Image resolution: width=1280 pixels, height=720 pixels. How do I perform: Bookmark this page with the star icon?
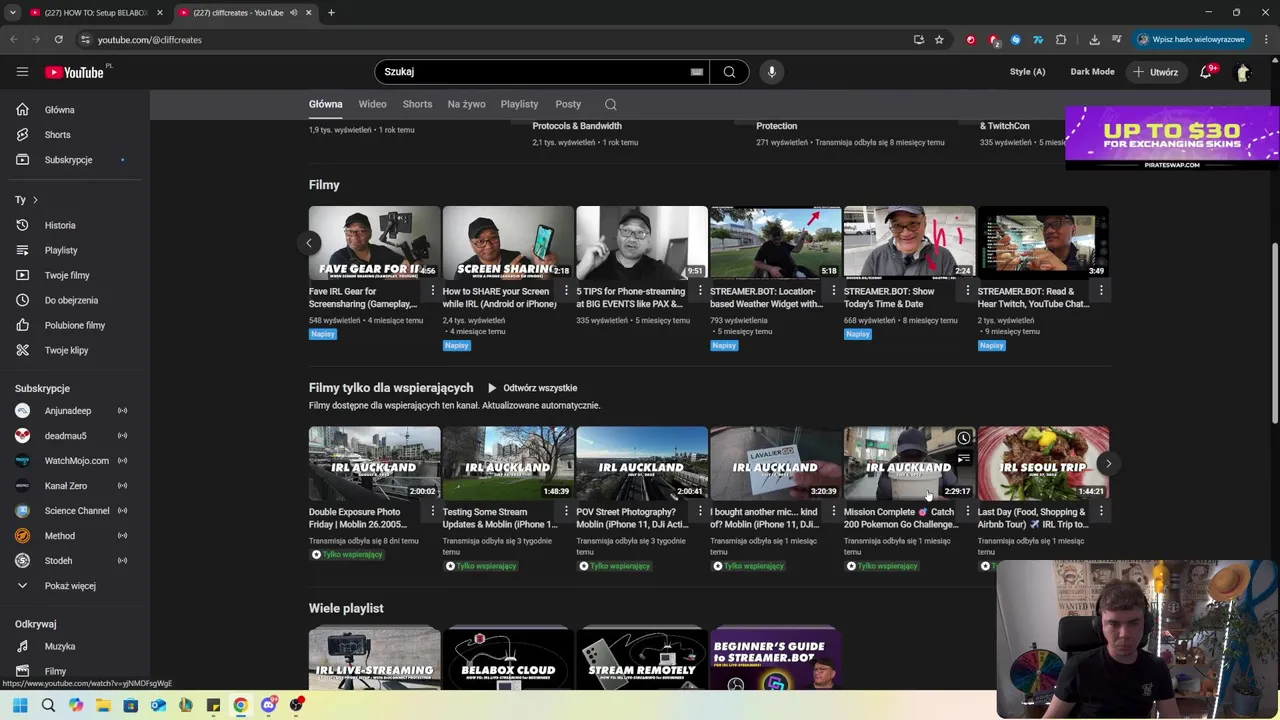939,40
